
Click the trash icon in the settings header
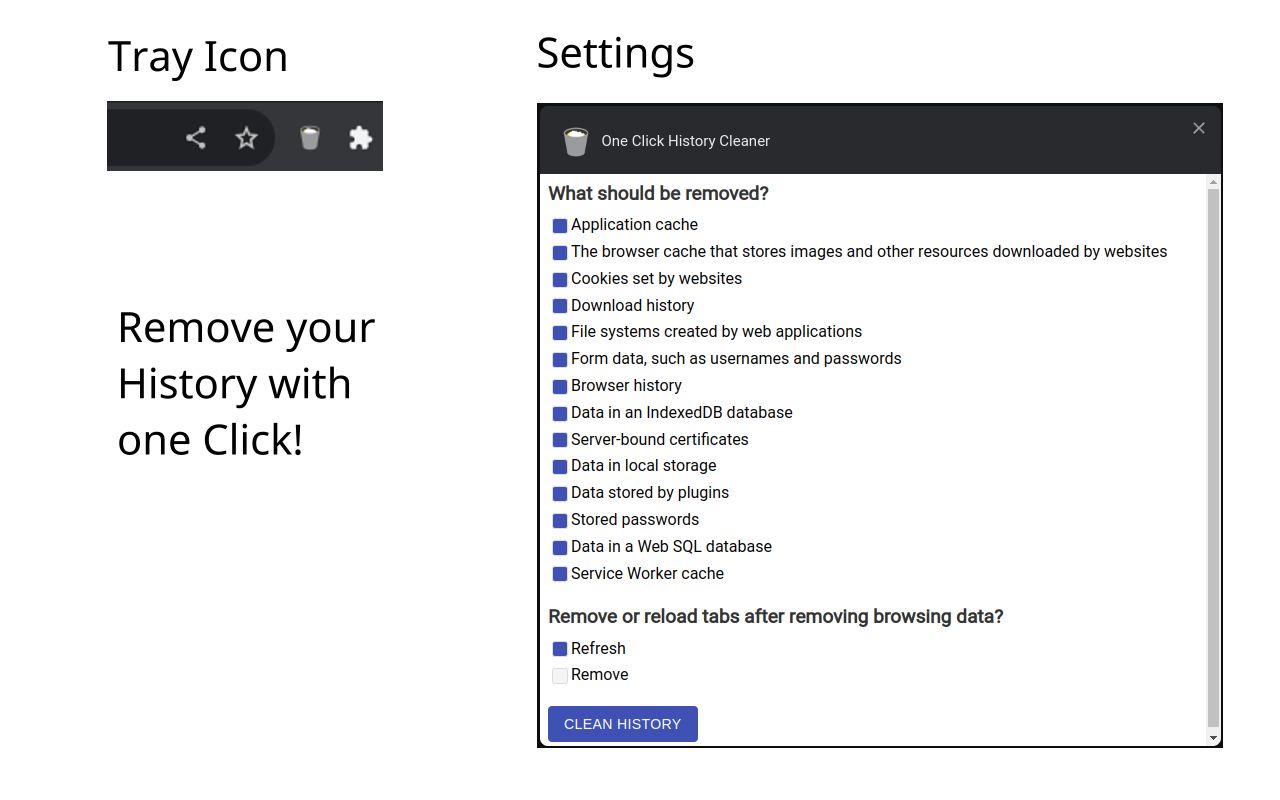[x=576, y=141]
